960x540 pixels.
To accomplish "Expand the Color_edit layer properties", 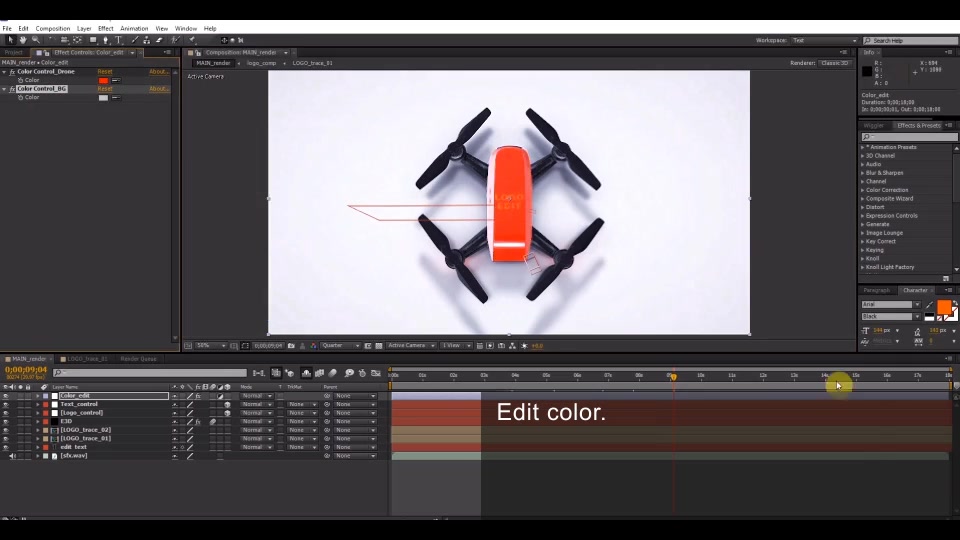I will 38,396.
